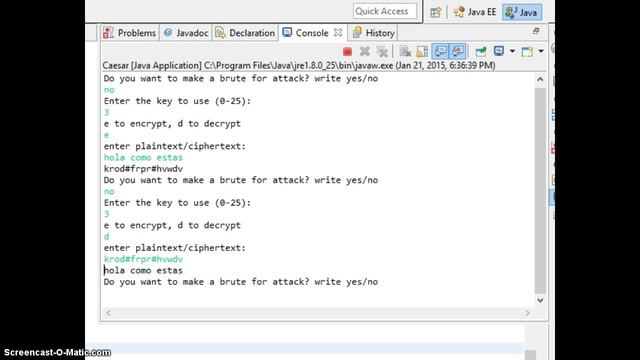Image resolution: width=640 pixels, height=360 pixels.
Task: Click the last 'Do you want to make a brute' line
Action: point(241,282)
